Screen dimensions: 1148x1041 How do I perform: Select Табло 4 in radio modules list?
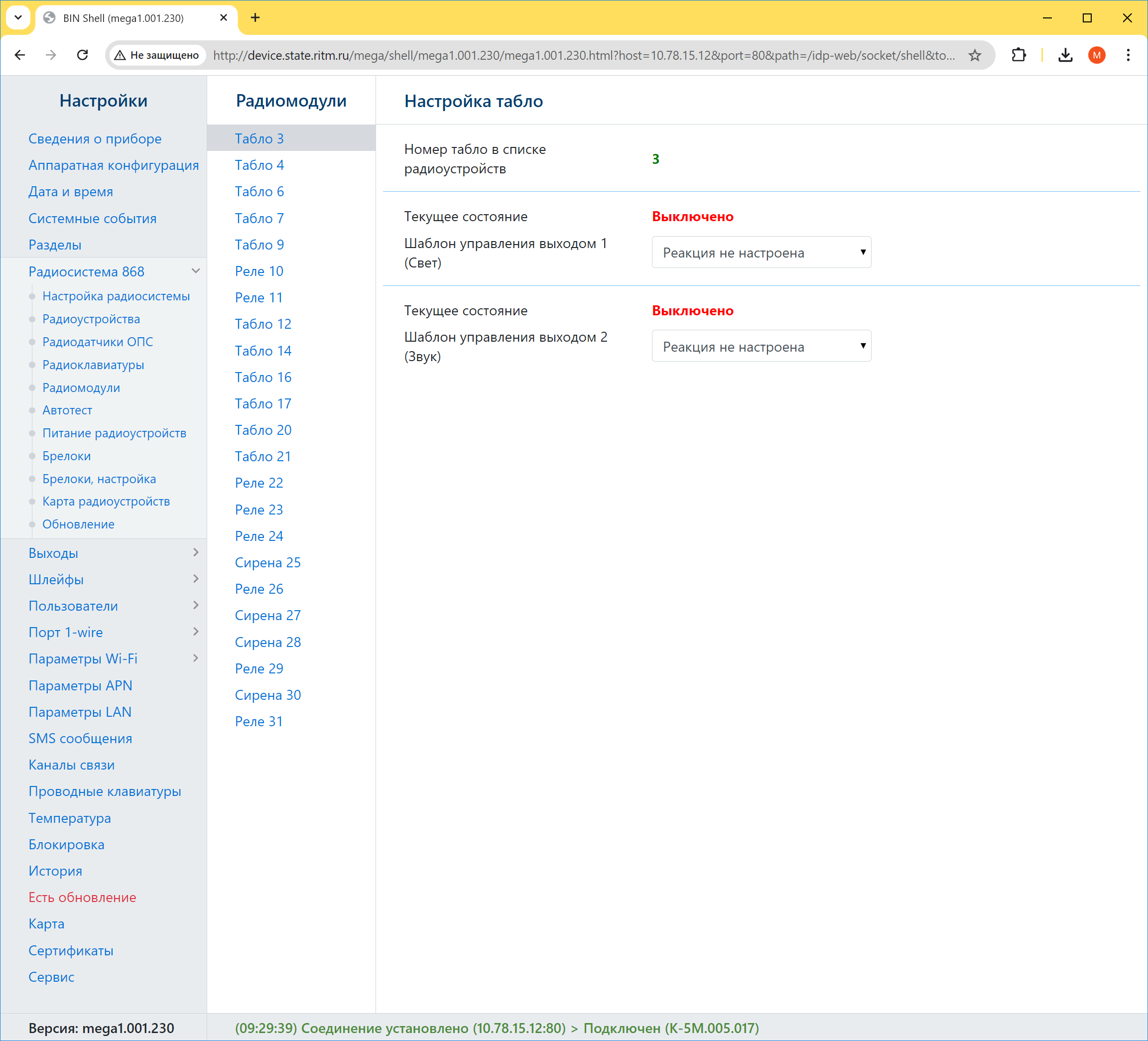(259, 165)
